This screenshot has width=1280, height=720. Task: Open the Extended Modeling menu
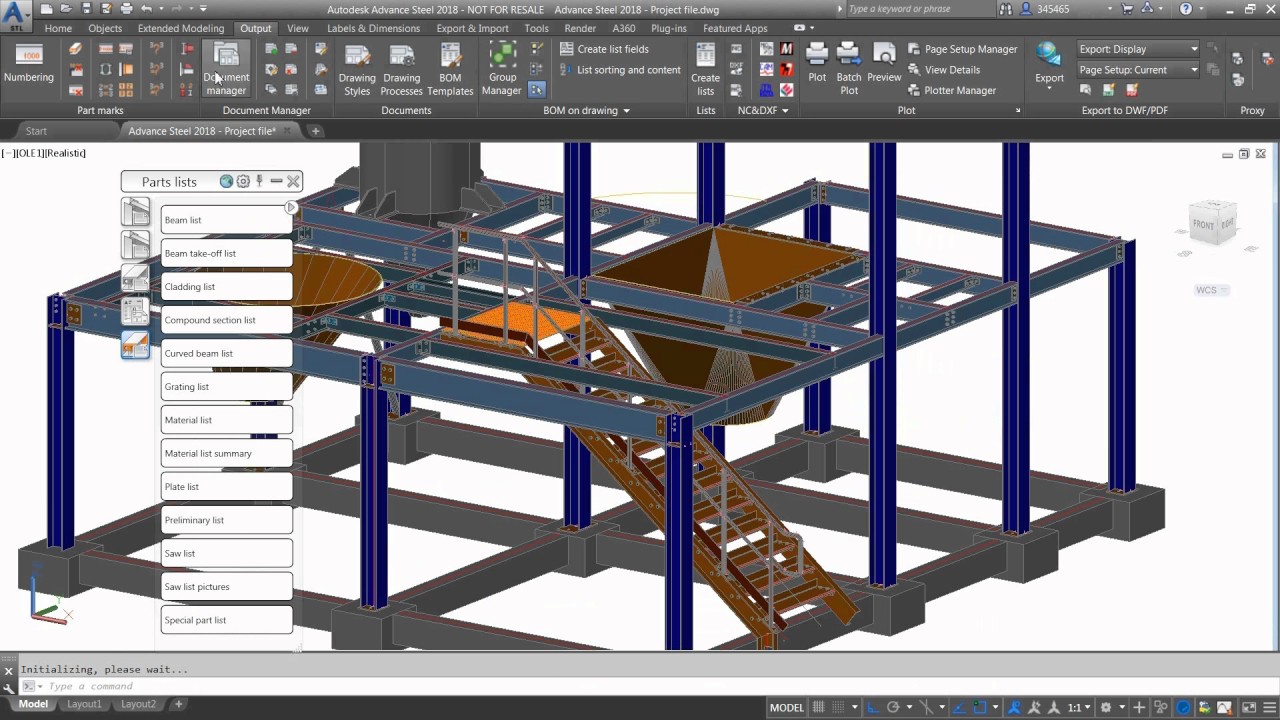180,28
